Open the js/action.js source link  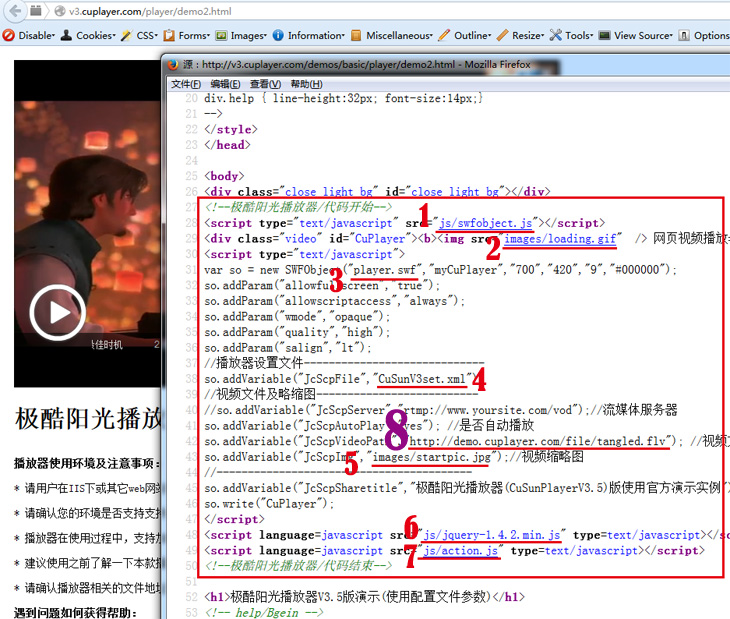point(461,551)
